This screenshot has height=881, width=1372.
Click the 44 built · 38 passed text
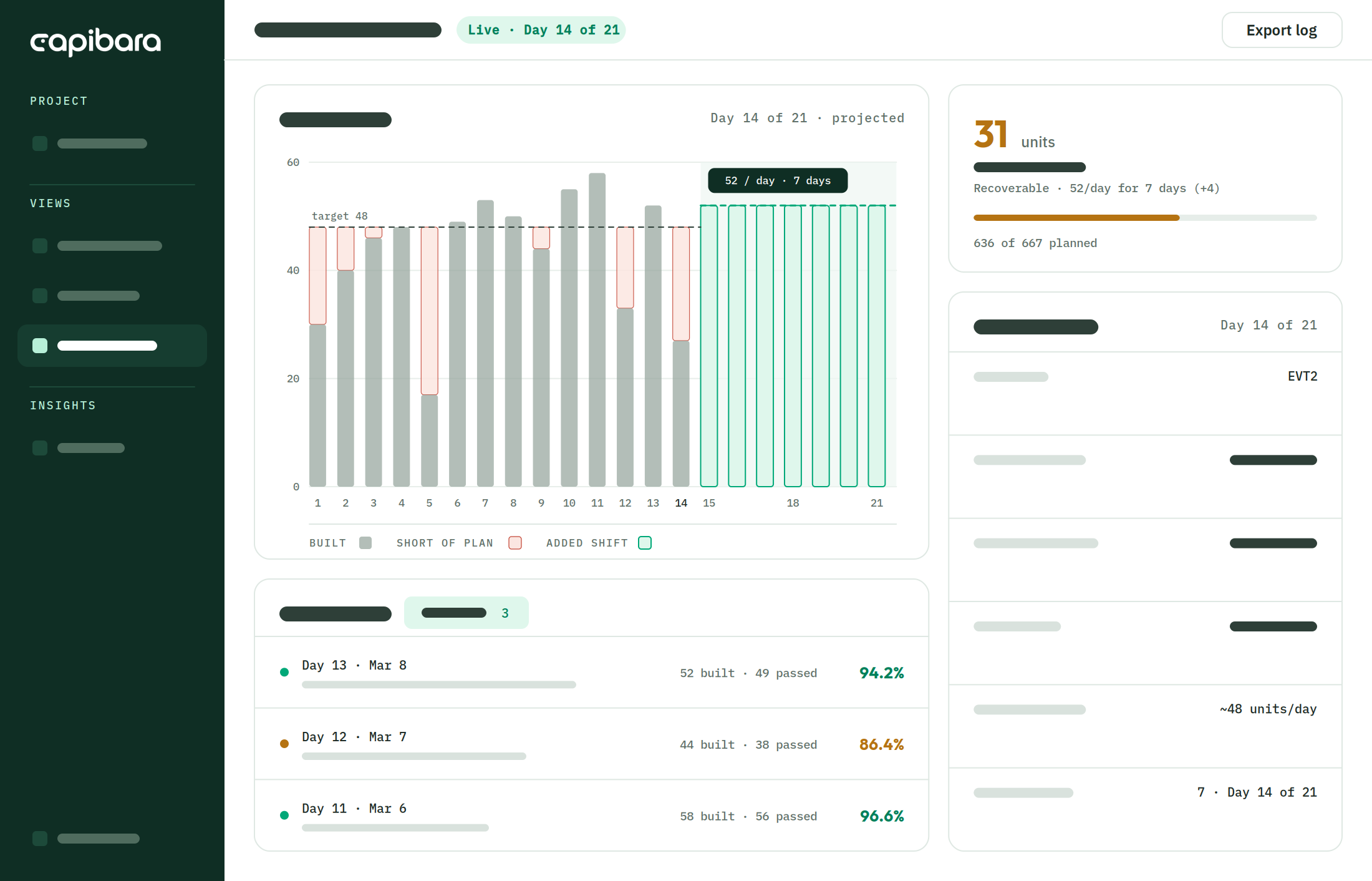pyautogui.click(x=748, y=745)
